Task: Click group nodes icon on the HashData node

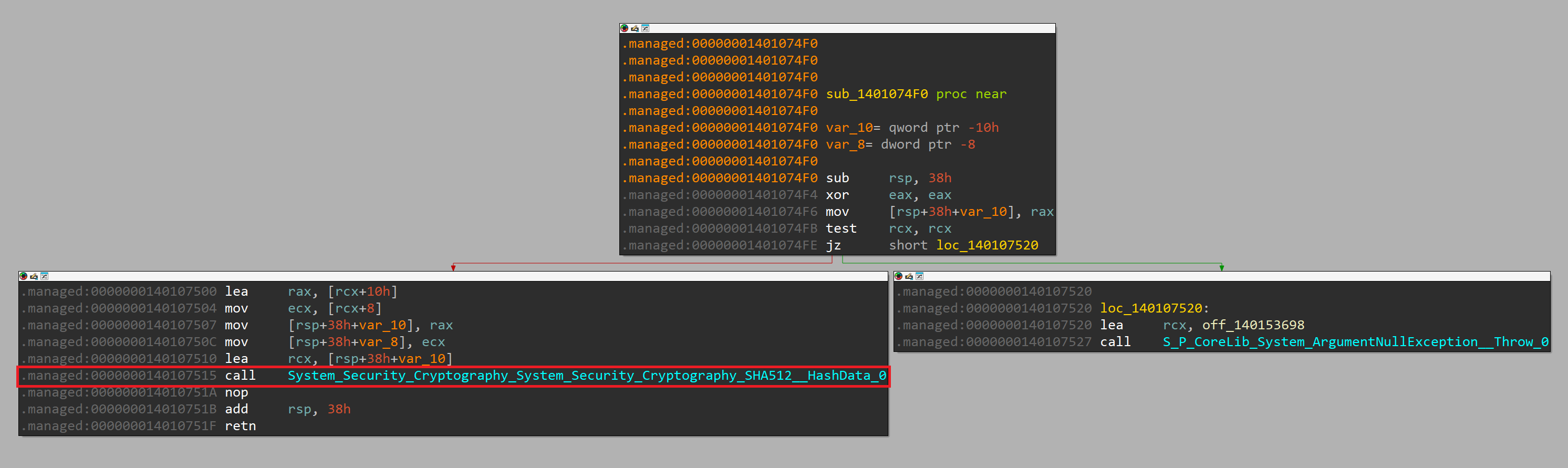Action: pyautogui.click(x=45, y=276)
